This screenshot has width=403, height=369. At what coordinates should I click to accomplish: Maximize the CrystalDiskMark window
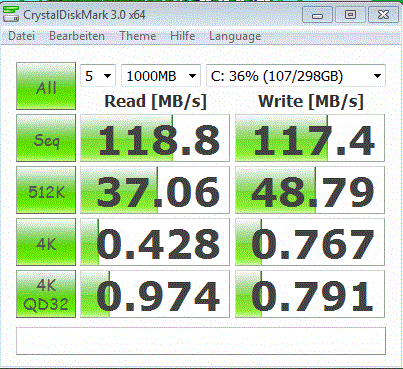tap(350, 15)
